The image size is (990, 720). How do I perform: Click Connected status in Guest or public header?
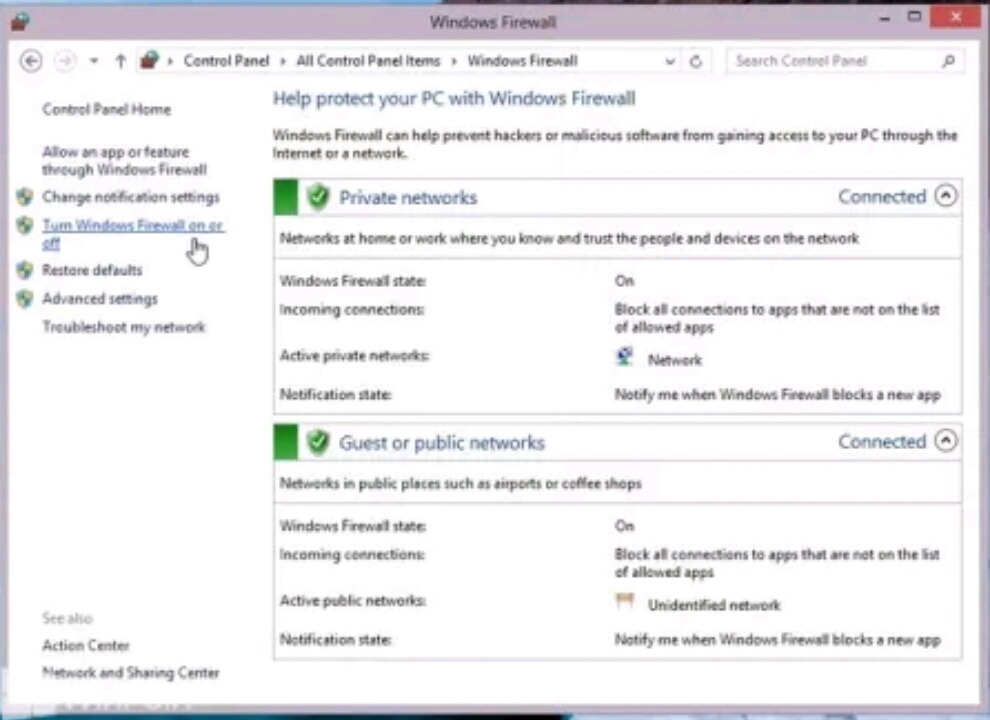pyautogui.click(x=881, y=441)
